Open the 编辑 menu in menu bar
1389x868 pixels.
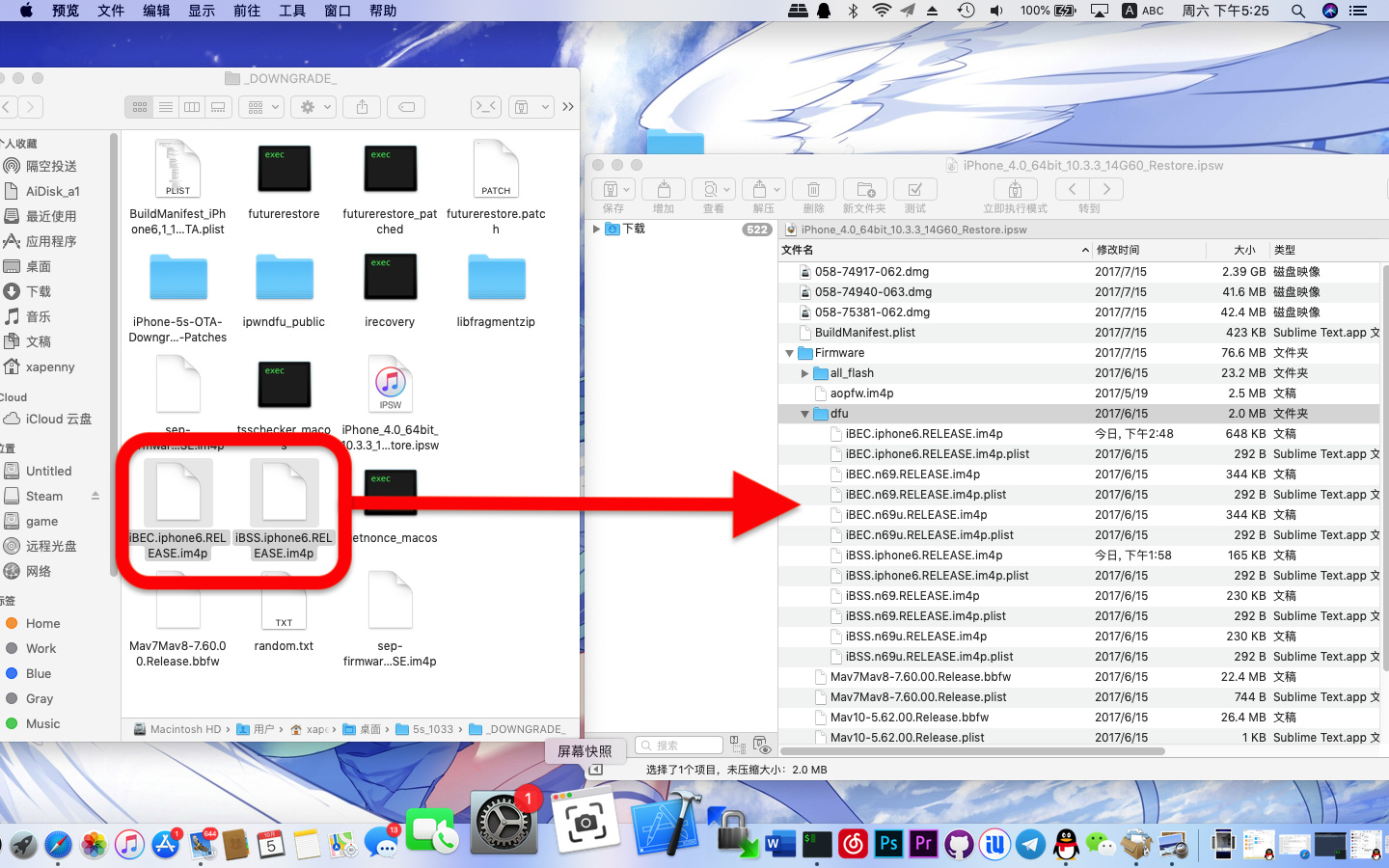tap(156, 11)
